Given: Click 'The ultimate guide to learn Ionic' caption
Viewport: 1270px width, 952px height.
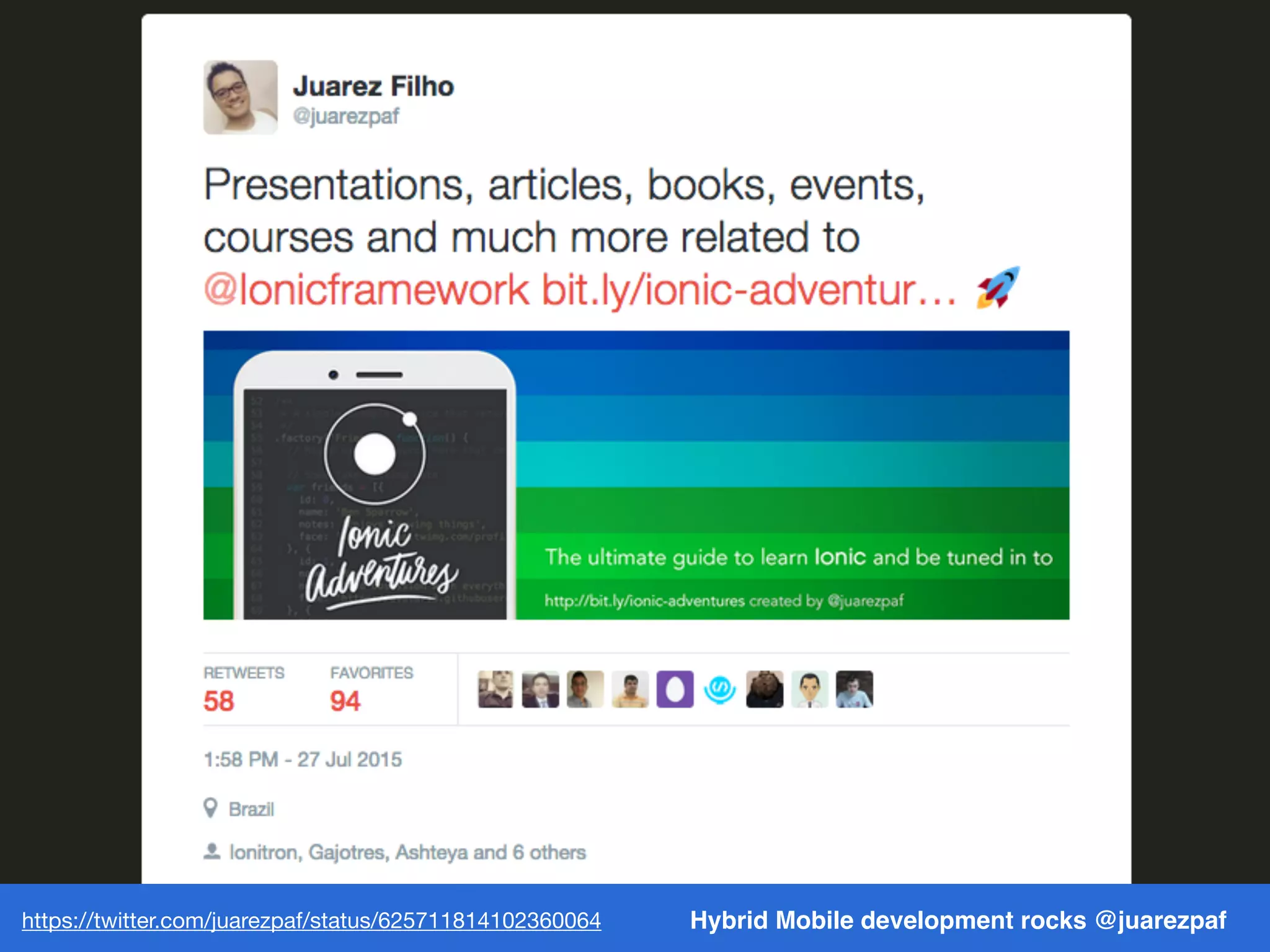Looking at the screenshot, I should tap(799, 557).
